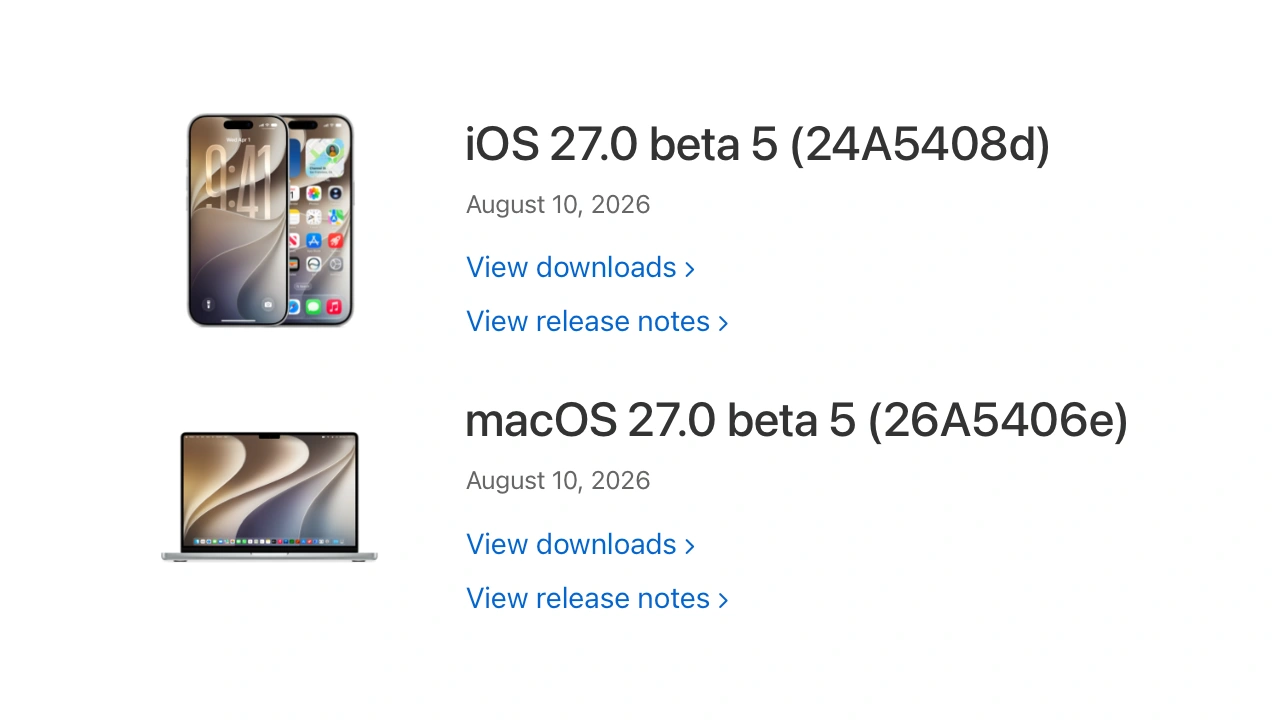This screenshot has width=1280, height=720.
Task: Click the flashlight icon on iPhone lock screen
Action: (208, 304)
